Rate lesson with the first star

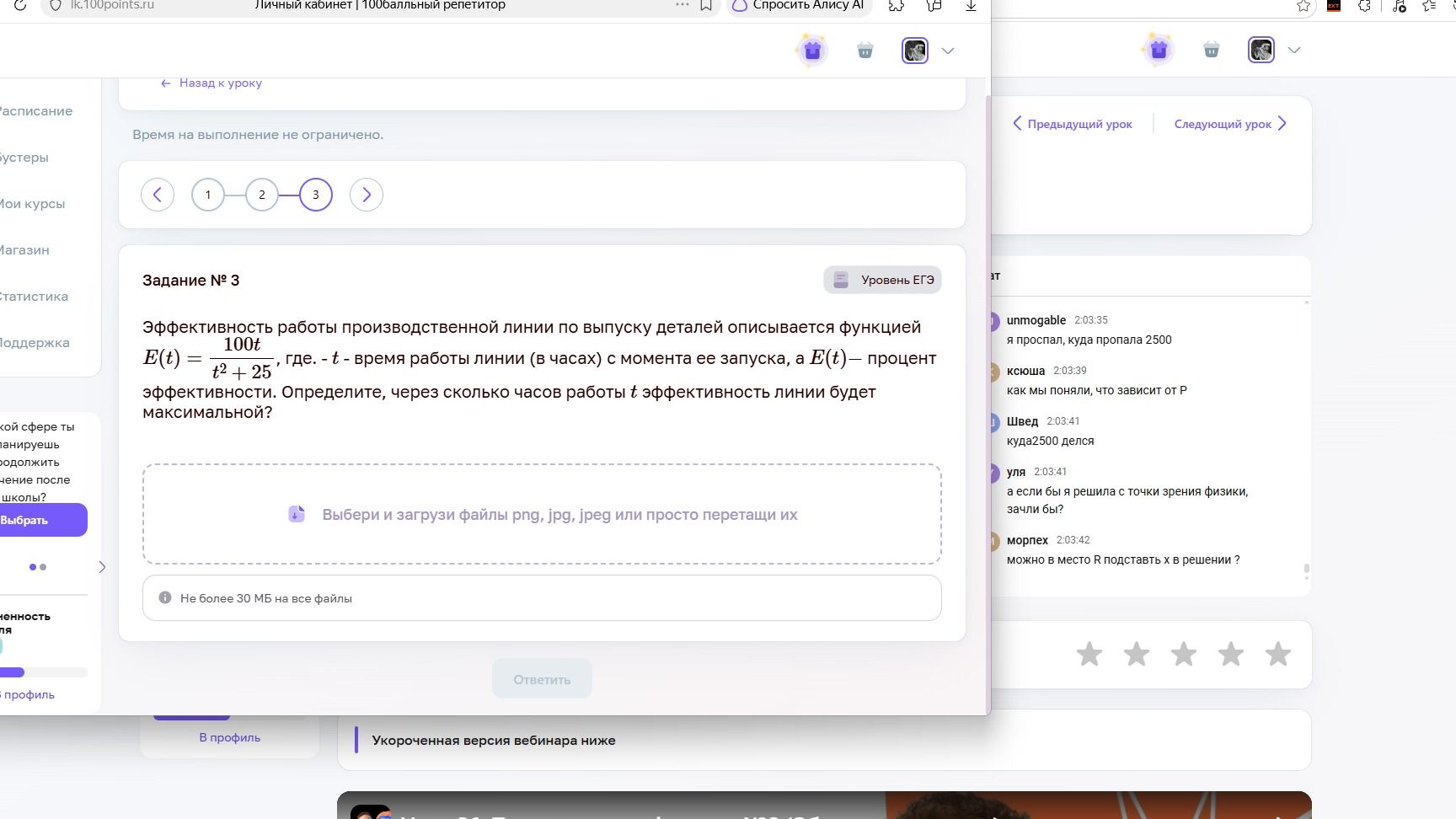[x=1089, y=654]
